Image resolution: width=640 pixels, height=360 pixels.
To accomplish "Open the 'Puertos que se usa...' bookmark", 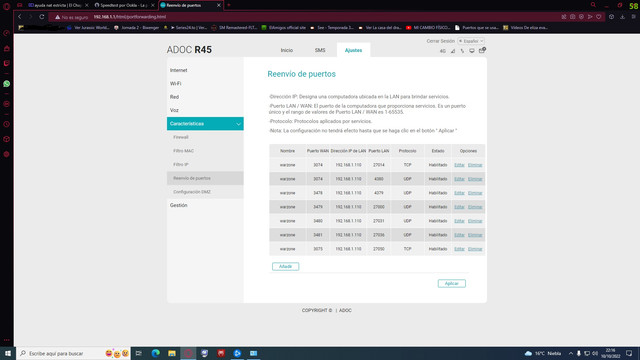I will (477, 28).
